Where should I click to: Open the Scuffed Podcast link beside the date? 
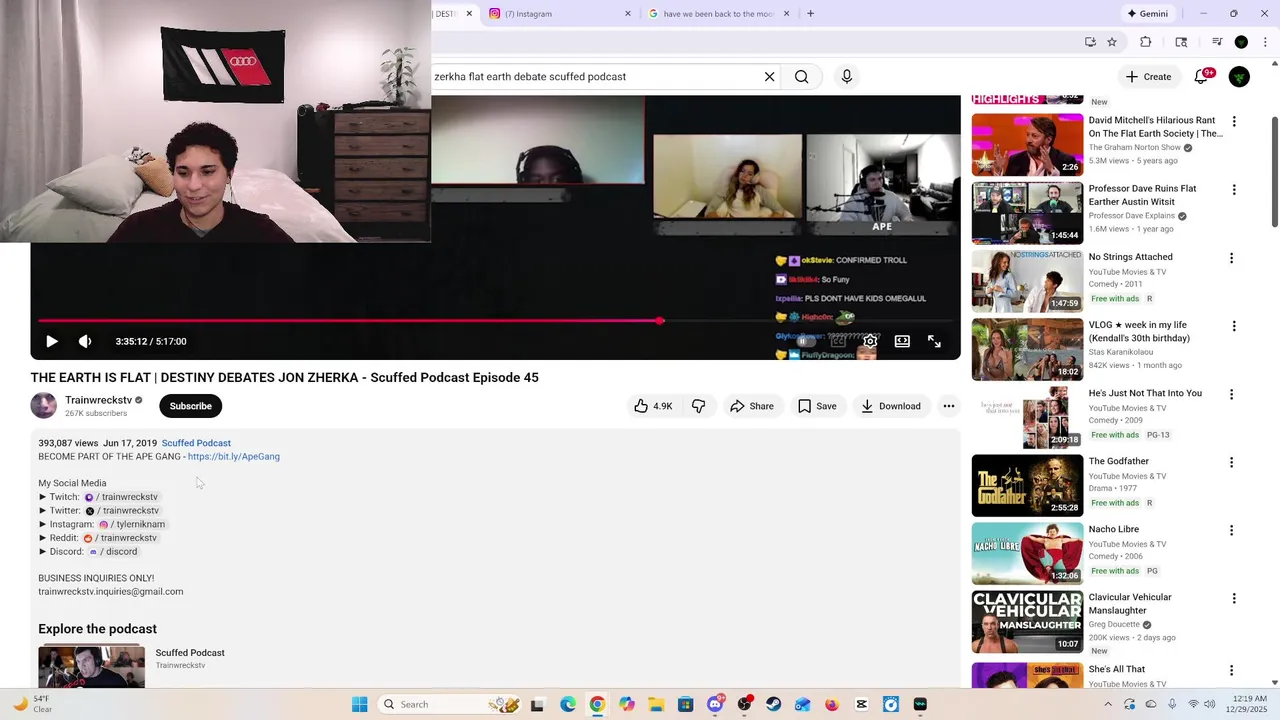[x=196, y=443]
